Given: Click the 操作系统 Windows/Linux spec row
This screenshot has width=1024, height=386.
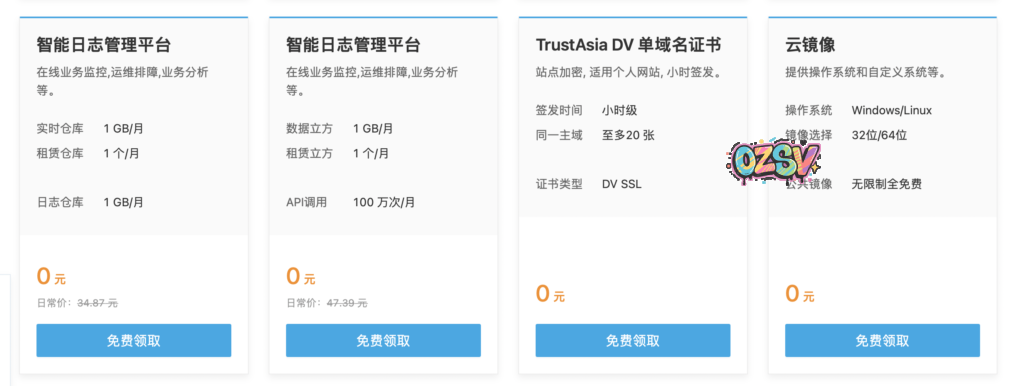Looking at the screenshot, I should 859,110.
